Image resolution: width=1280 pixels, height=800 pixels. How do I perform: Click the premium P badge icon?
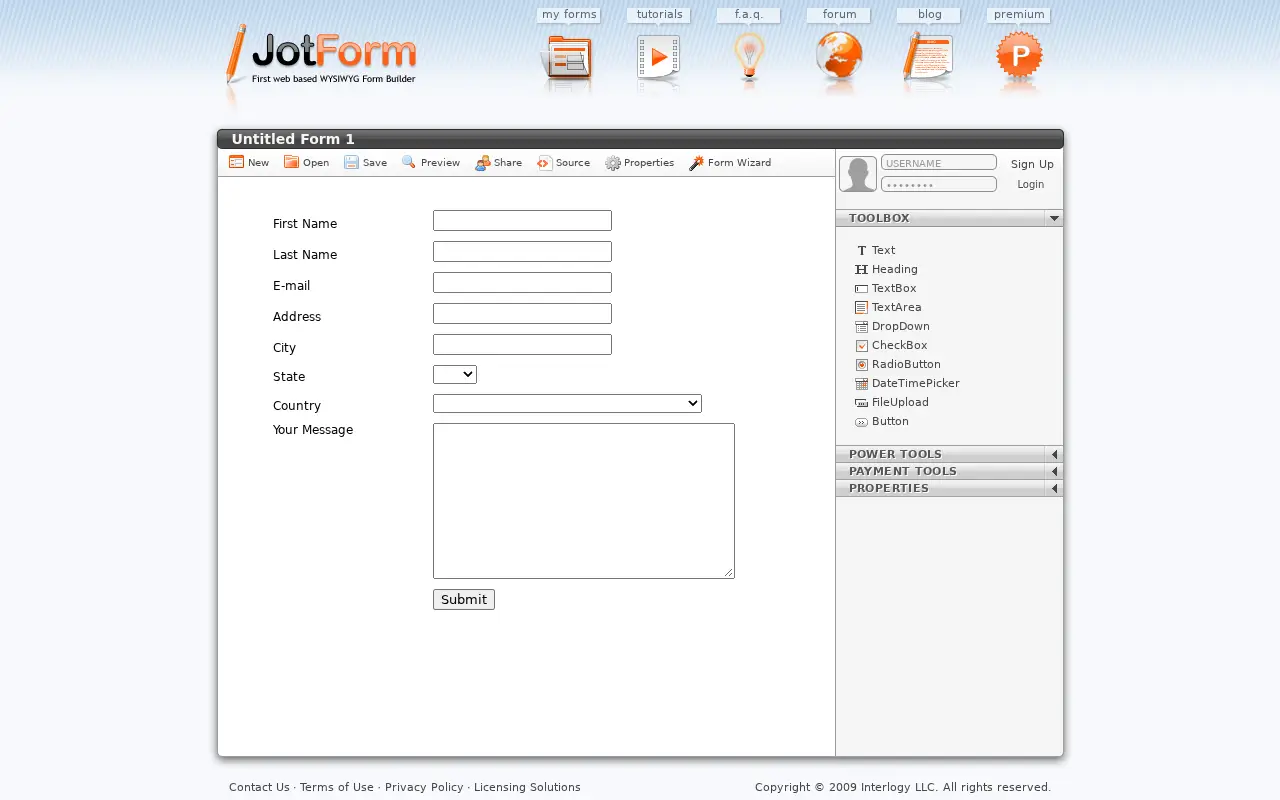1019,57
